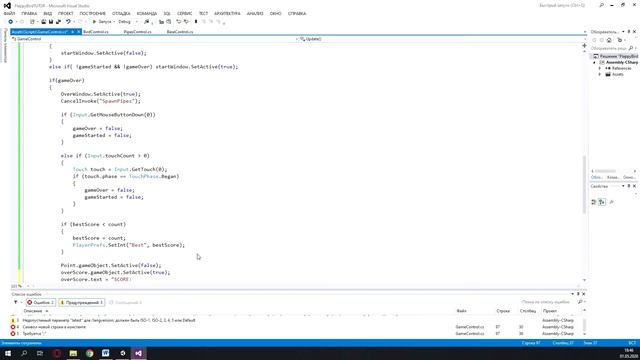Image resolution: width=640 pixels, height=360 pixels.
Task: Click the Properties pages wrench icon
Action: [x=611, y=202]
